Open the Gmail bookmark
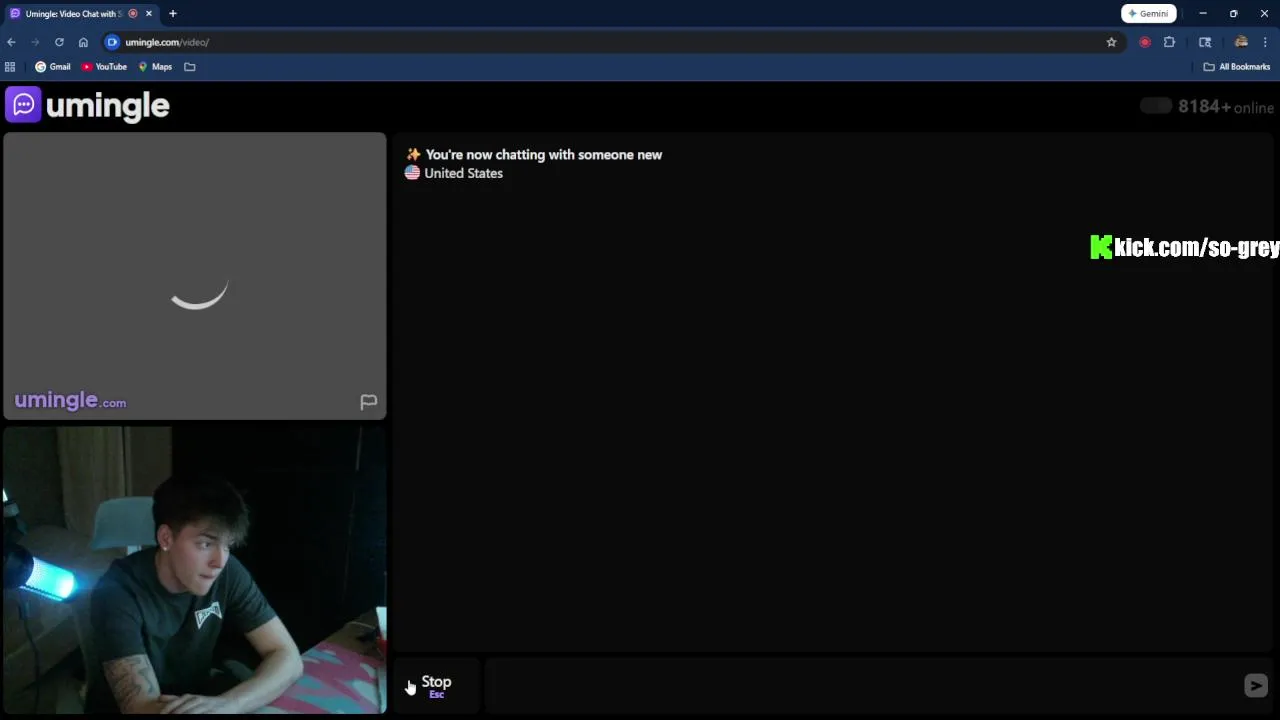The image size is (1280, 720). tap(53, 67)
